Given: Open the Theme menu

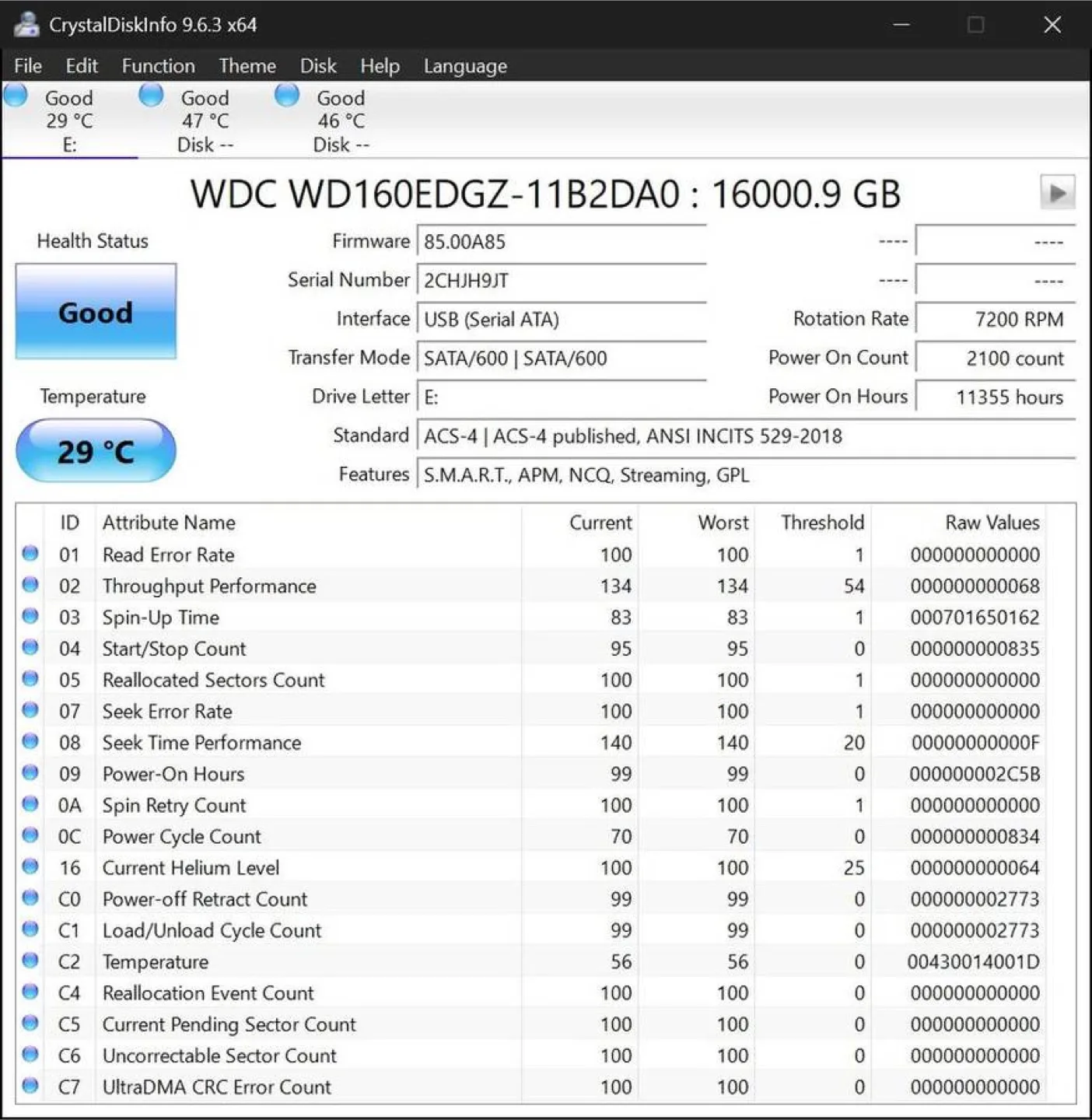Looking at the screenshot, I should pyautogui.click(x=247, y=66).
